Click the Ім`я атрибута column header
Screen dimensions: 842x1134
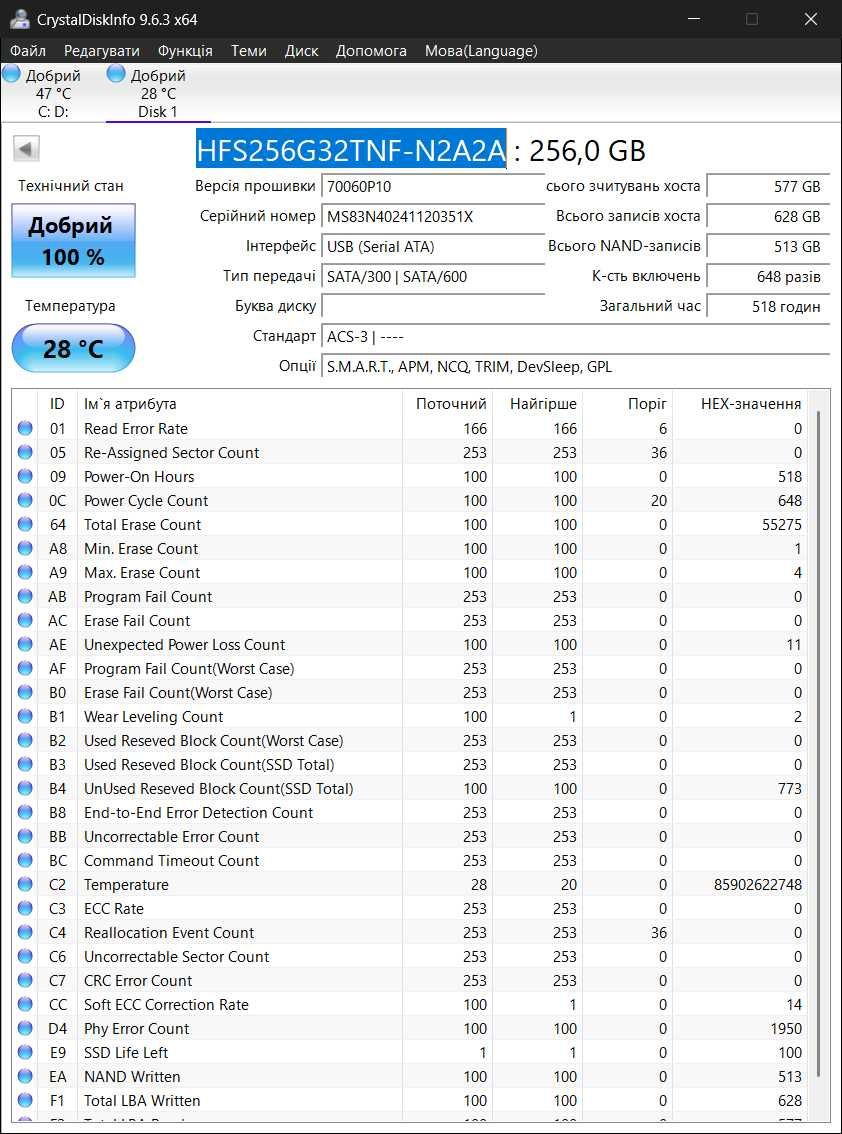pos(239,404)
